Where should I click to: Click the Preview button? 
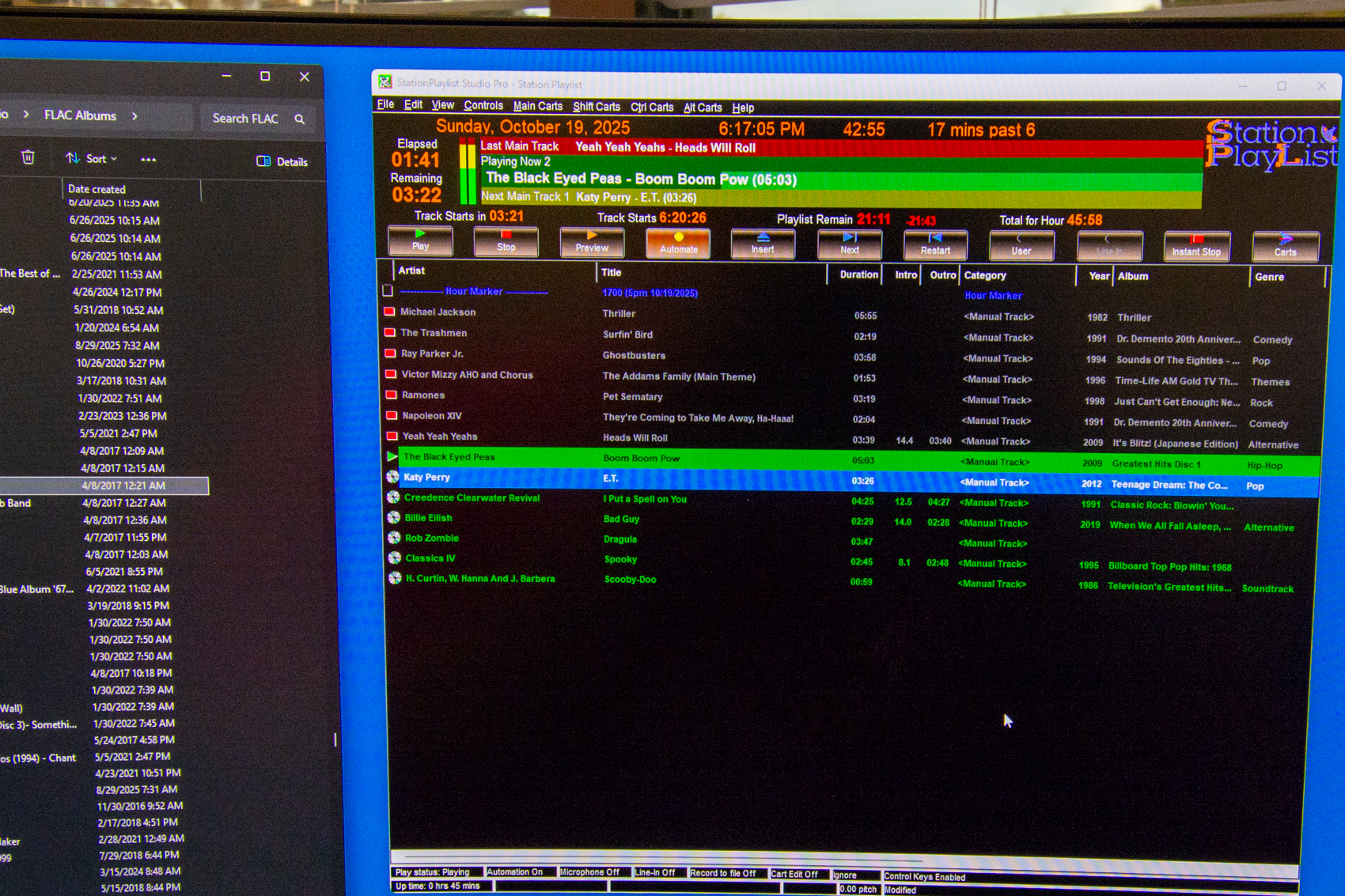coord(592,243)
